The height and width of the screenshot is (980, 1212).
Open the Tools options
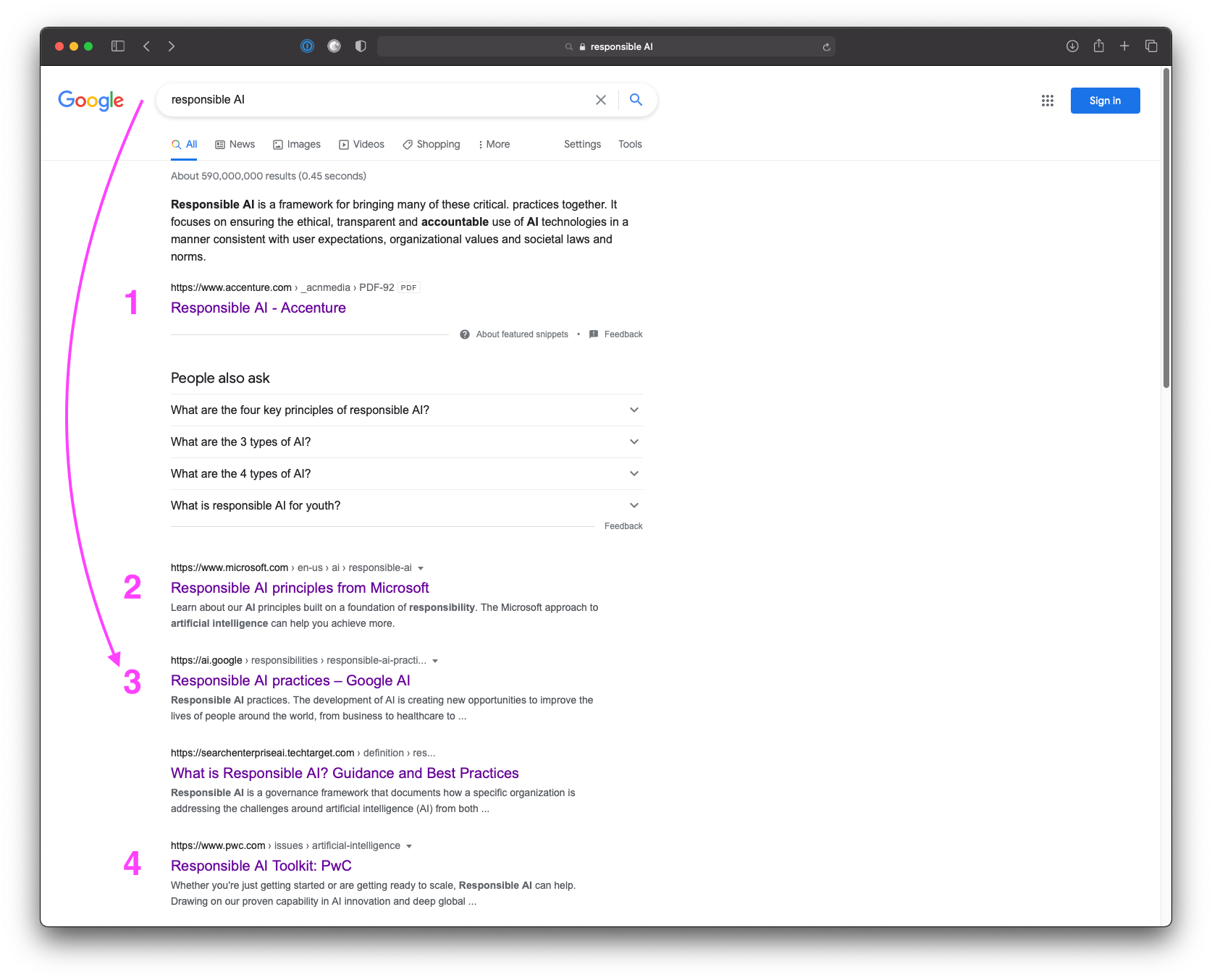630,145
